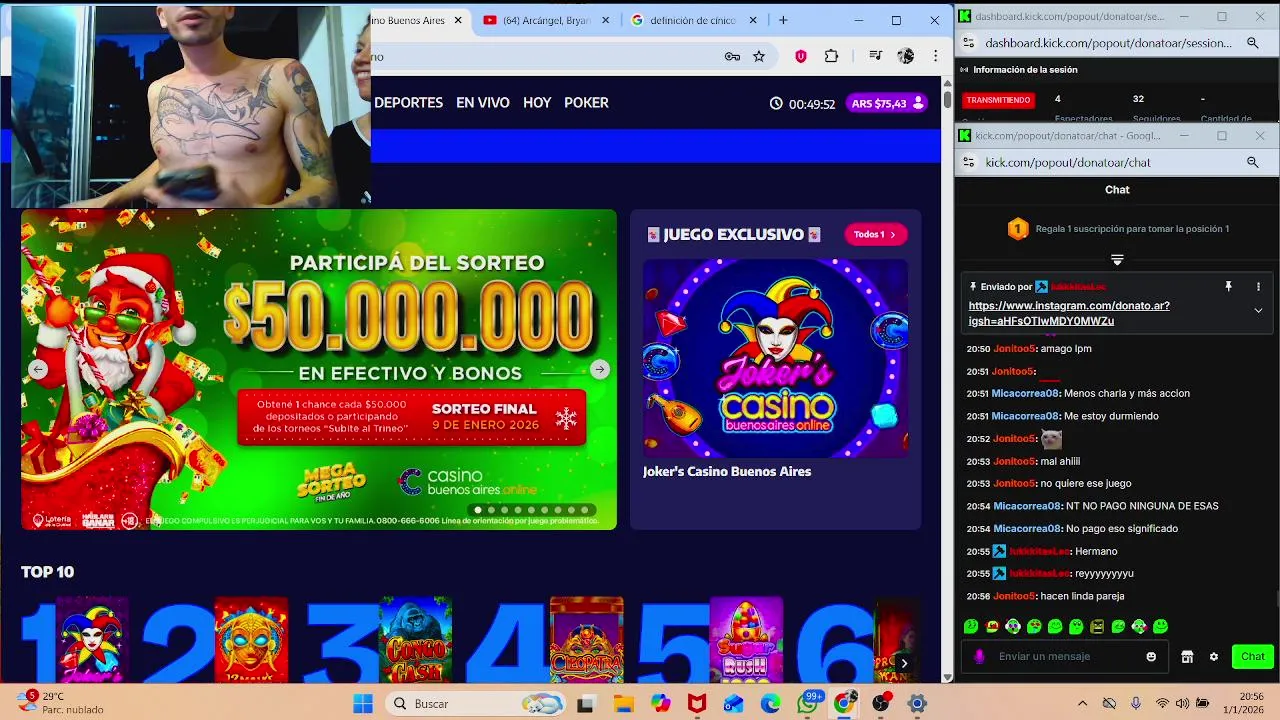Bookmark this page with the star icon

click(x=759, y=56)
